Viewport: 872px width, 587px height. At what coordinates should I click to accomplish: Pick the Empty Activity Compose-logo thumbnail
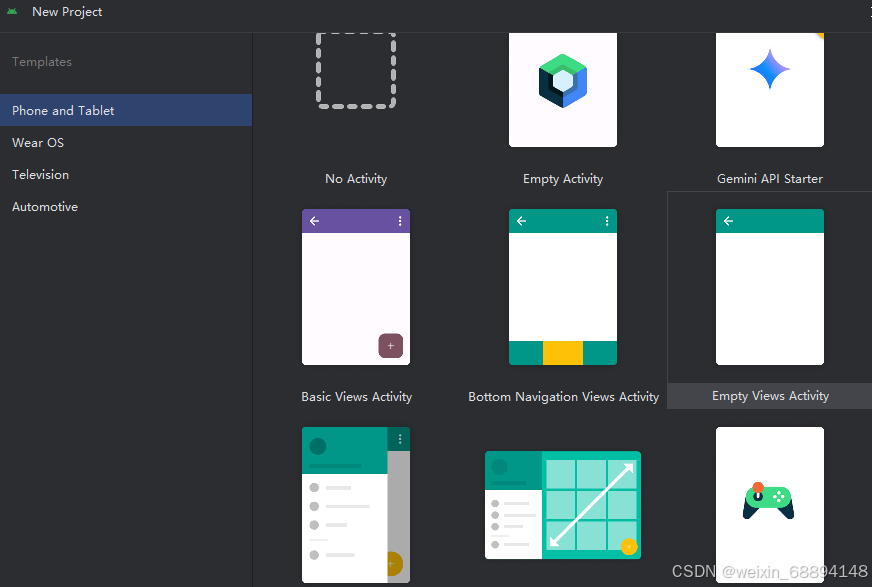point(563,90)
